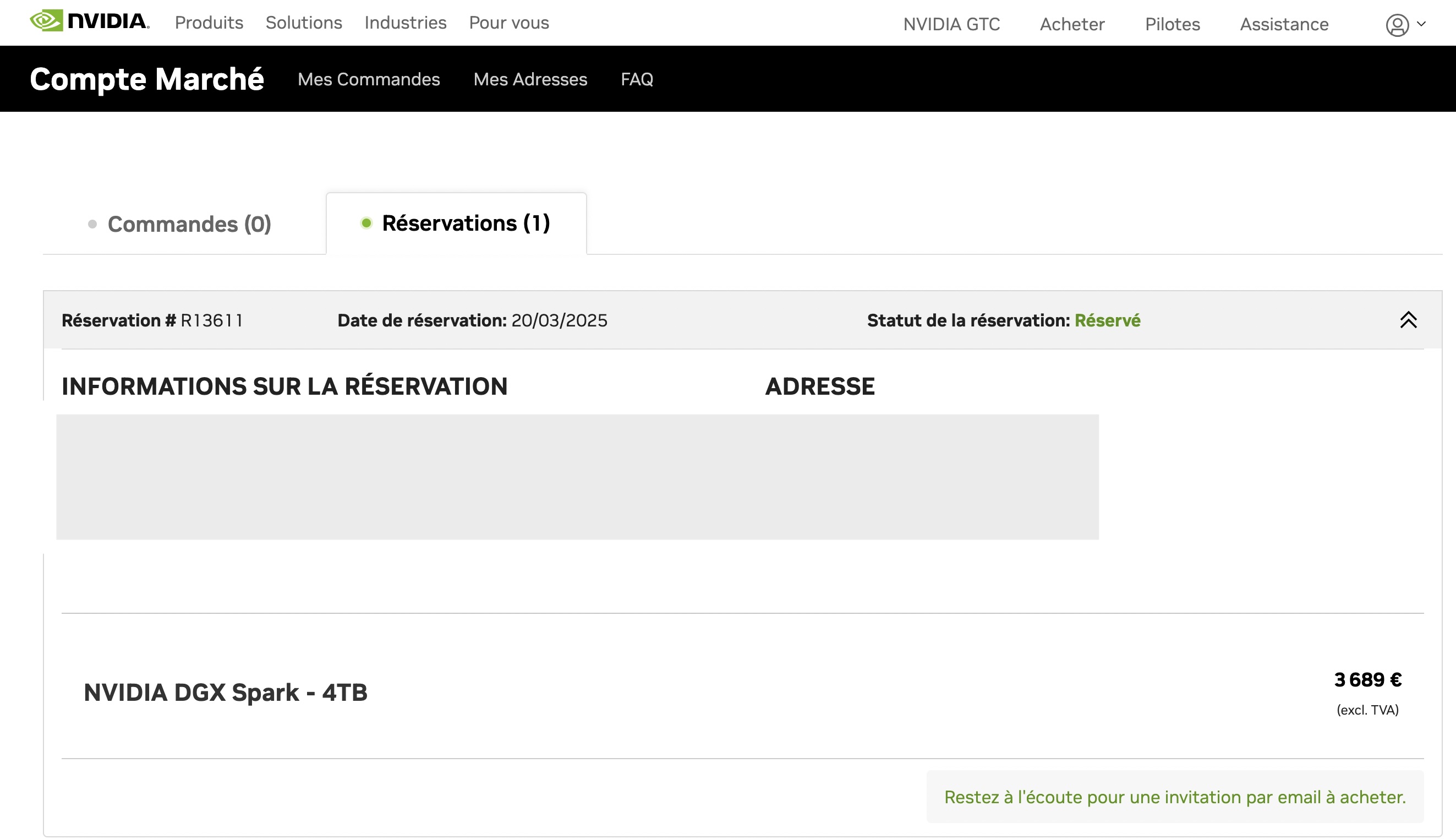Collapse reservation with double chevron icon

pyautogui.click(x=1408, y=320)
